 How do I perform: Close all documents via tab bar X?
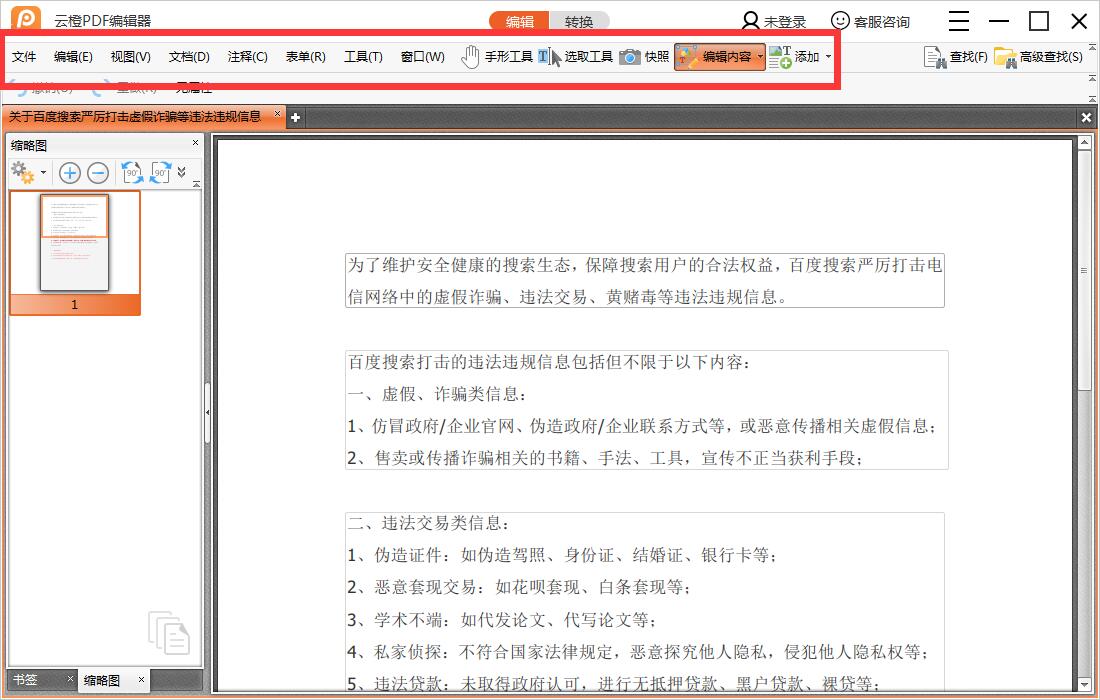(1086, 118)
